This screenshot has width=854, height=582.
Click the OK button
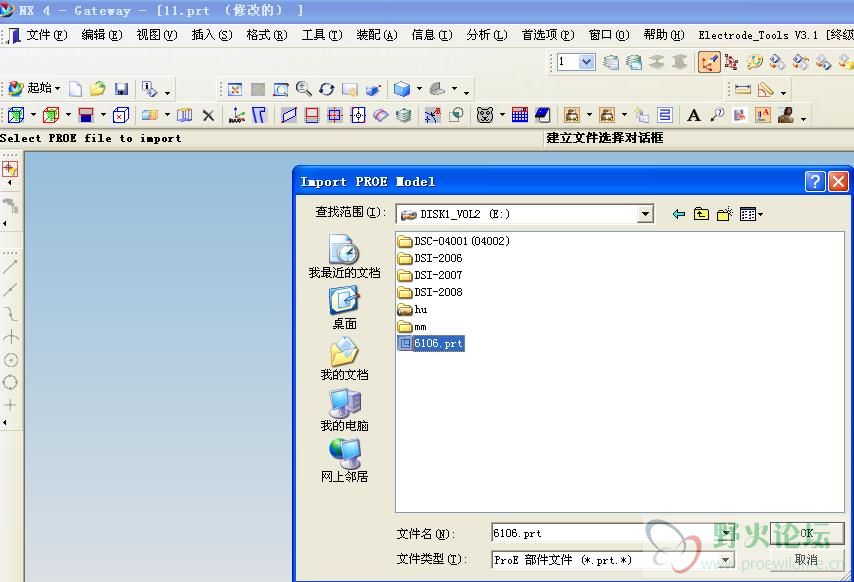[x=807, y=533]
